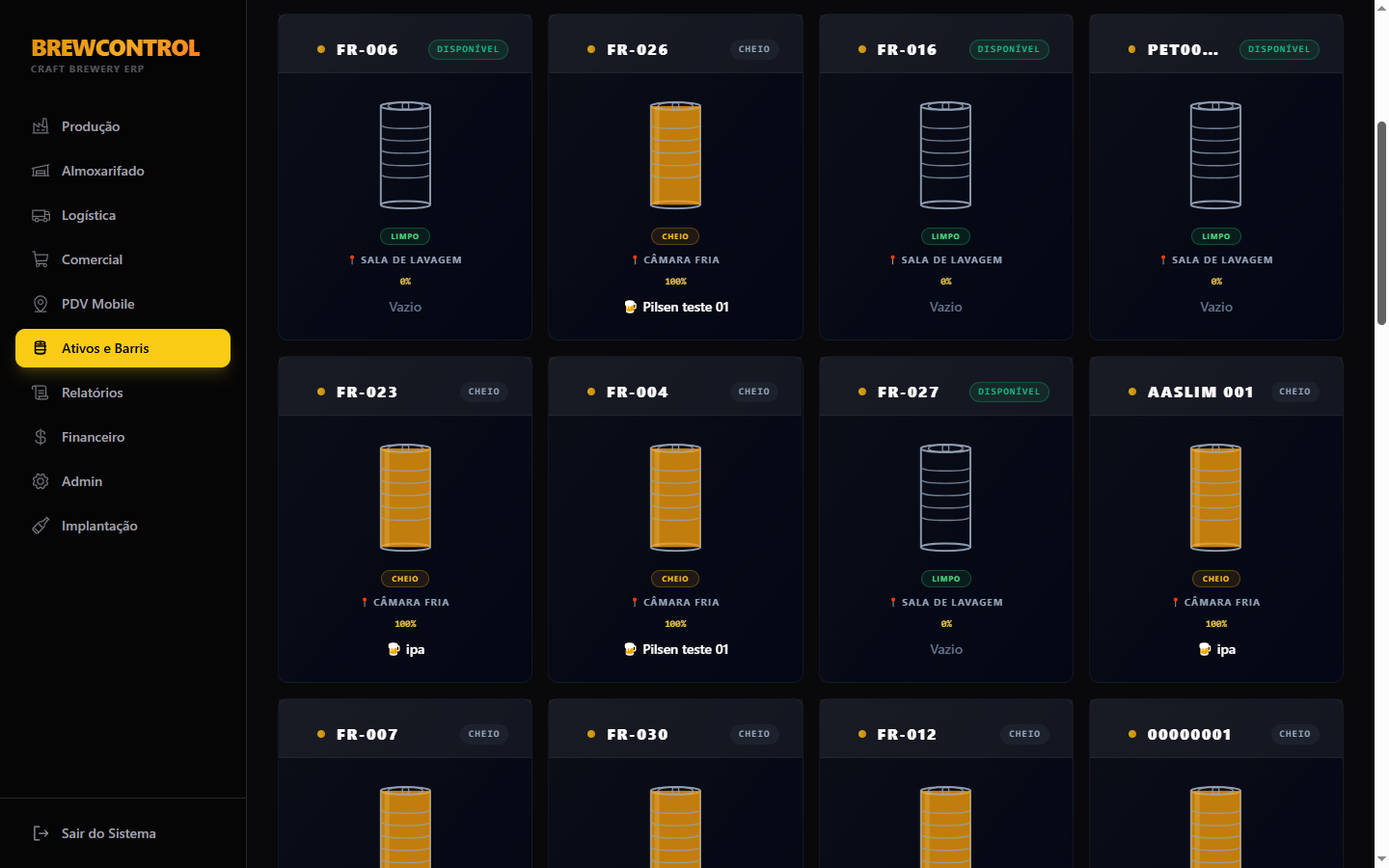Select the keg illustration in FR-004 card
Screen dimensions: 1389x868
coord(675,498)
